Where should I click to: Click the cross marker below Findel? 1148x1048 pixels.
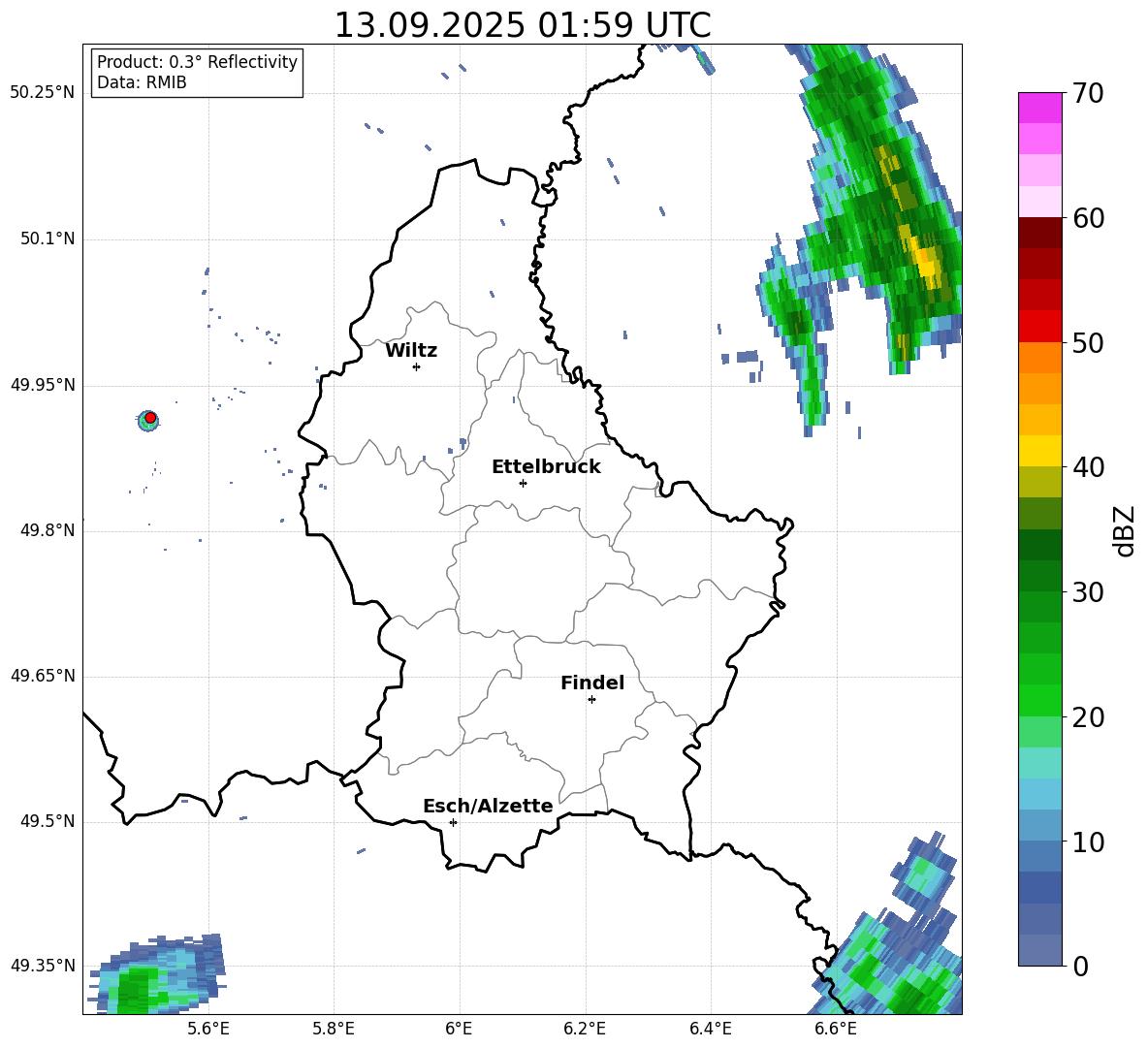[591, 700]
